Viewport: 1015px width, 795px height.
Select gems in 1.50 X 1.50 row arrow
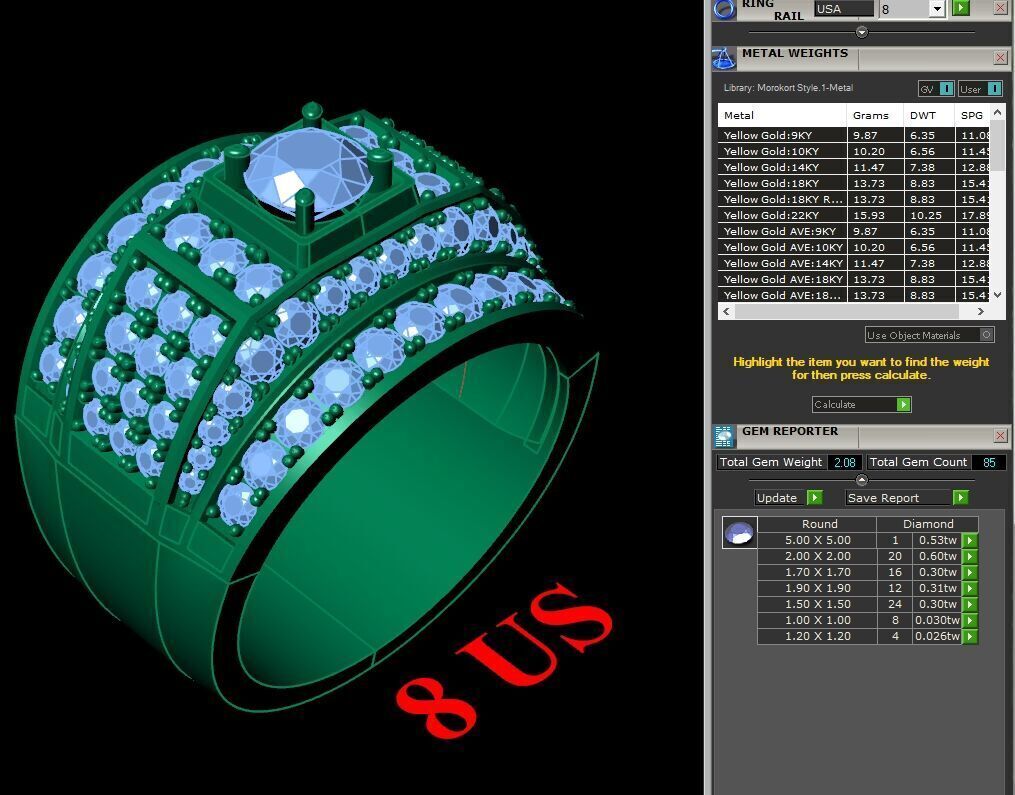[970, 605]
